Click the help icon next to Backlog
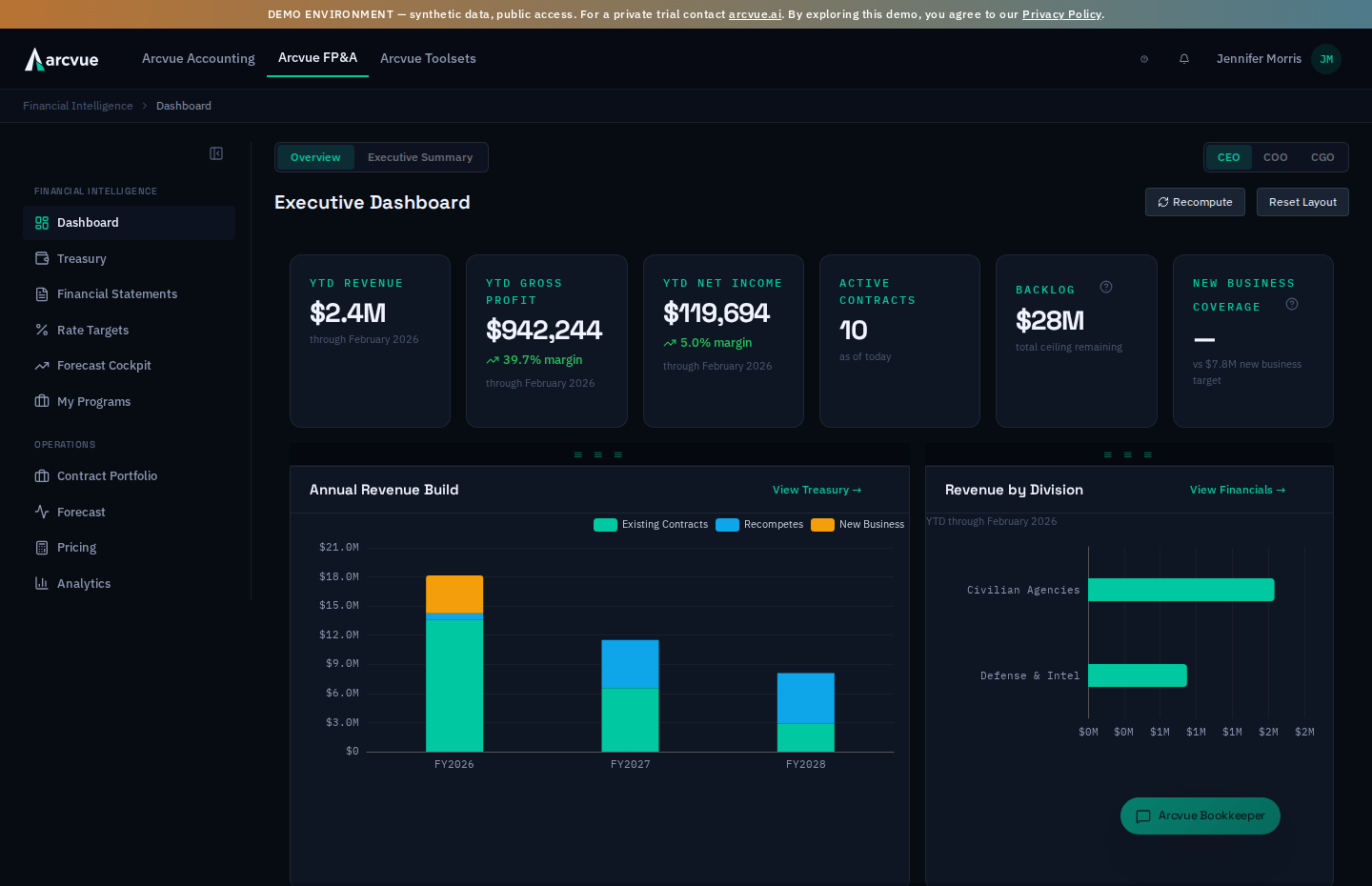This screenshot has width=1372, height=886. point(1106,287)
